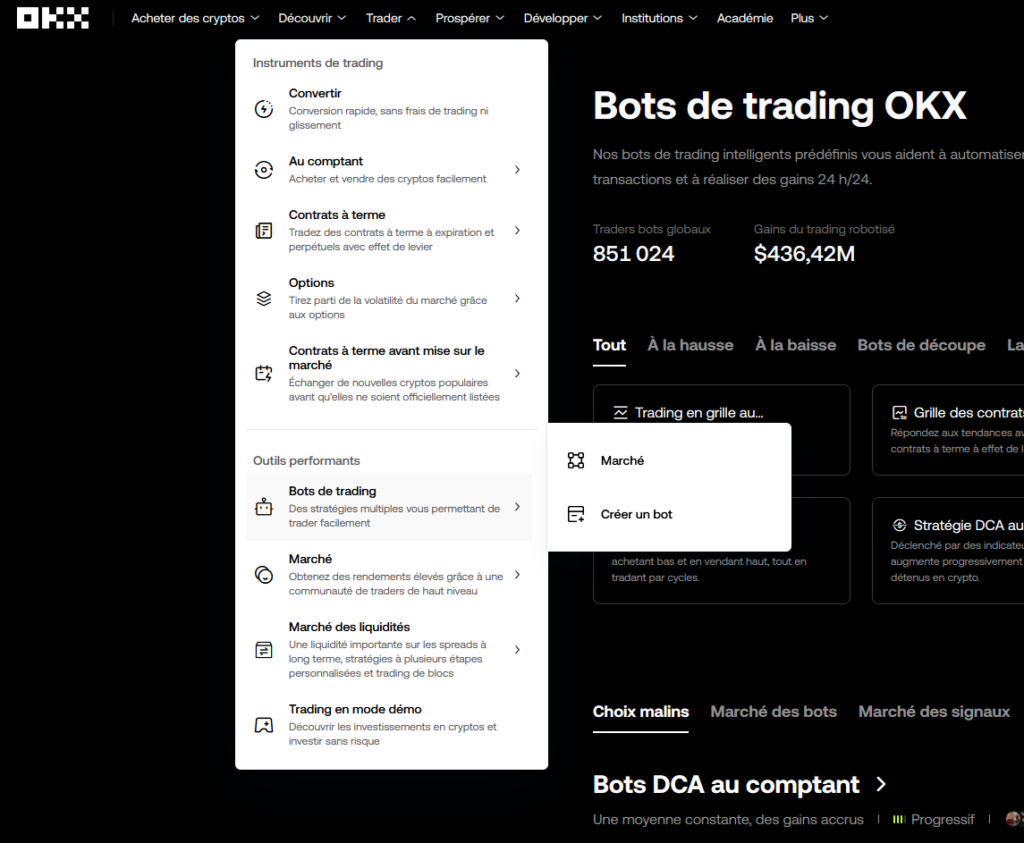Click the Progressif label
The width and height of the screenshot is (1024, 843).
pyautogui.click(x=942, y=819)
